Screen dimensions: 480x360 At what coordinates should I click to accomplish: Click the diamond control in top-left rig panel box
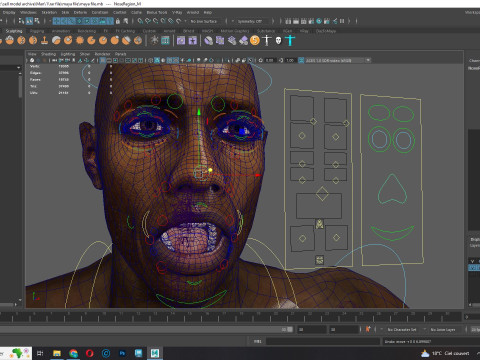click(313, 121)
